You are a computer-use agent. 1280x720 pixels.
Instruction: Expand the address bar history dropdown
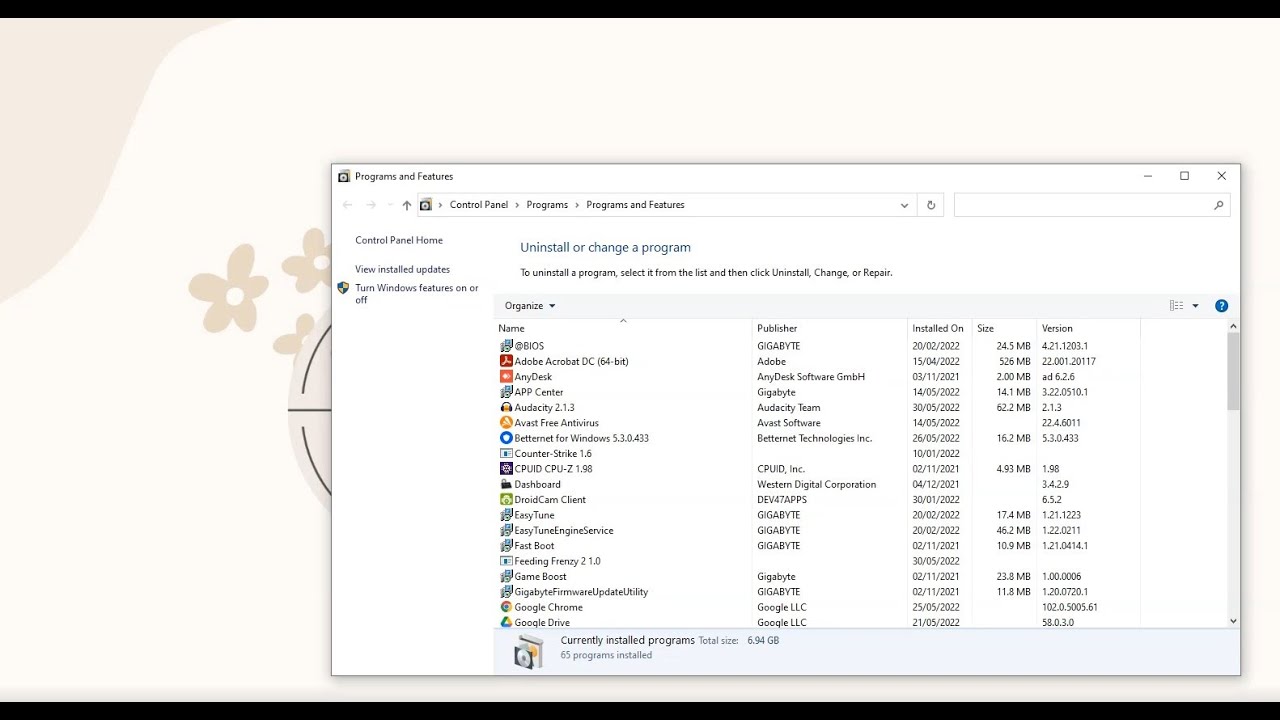tap(904, 205)
